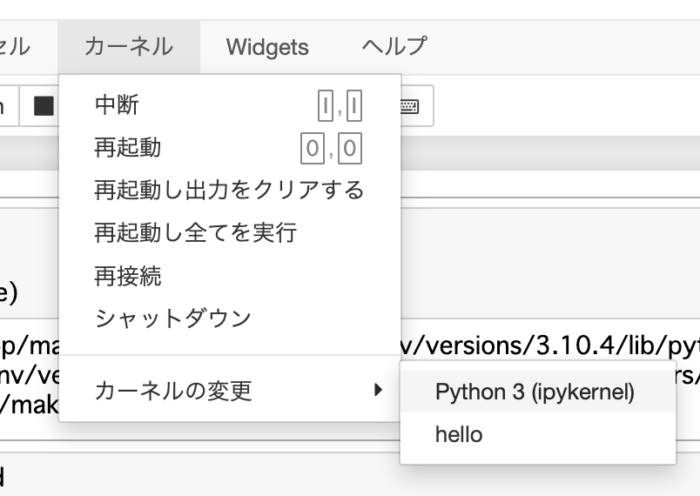Open the カーネル menu
This screenshot has height=496, width=700.
tap(128, 46)
